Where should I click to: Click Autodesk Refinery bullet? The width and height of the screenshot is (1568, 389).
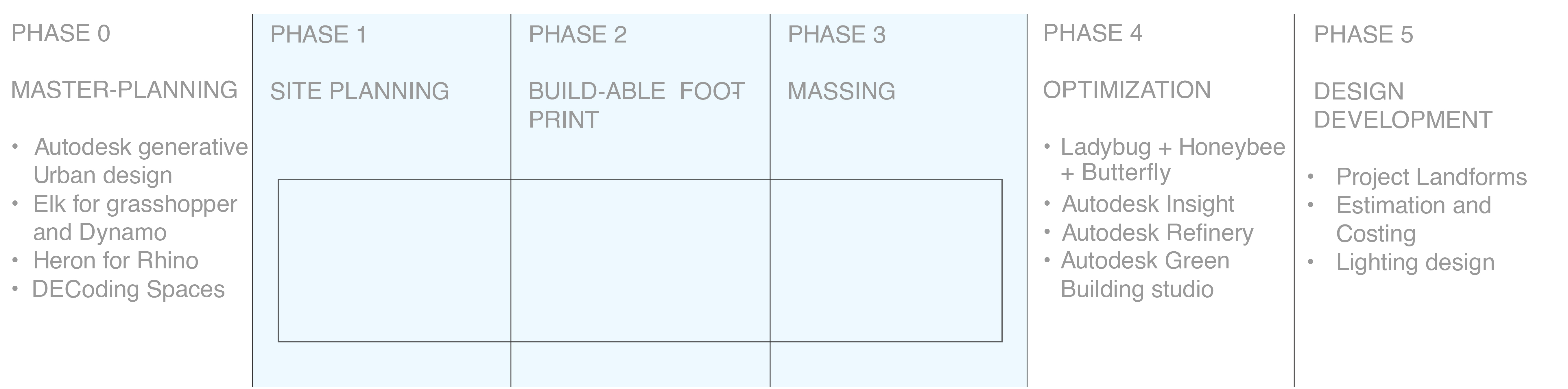click(x=1158, y=233)
